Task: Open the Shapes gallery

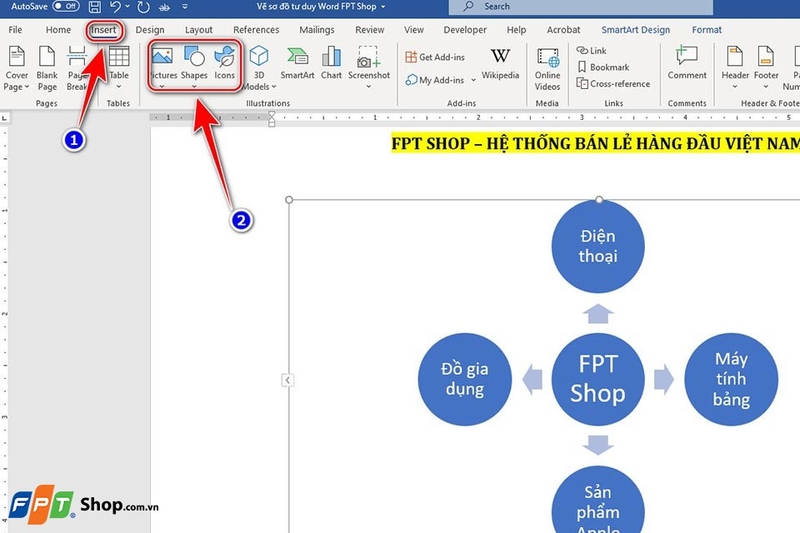Action: click(194, 67)
